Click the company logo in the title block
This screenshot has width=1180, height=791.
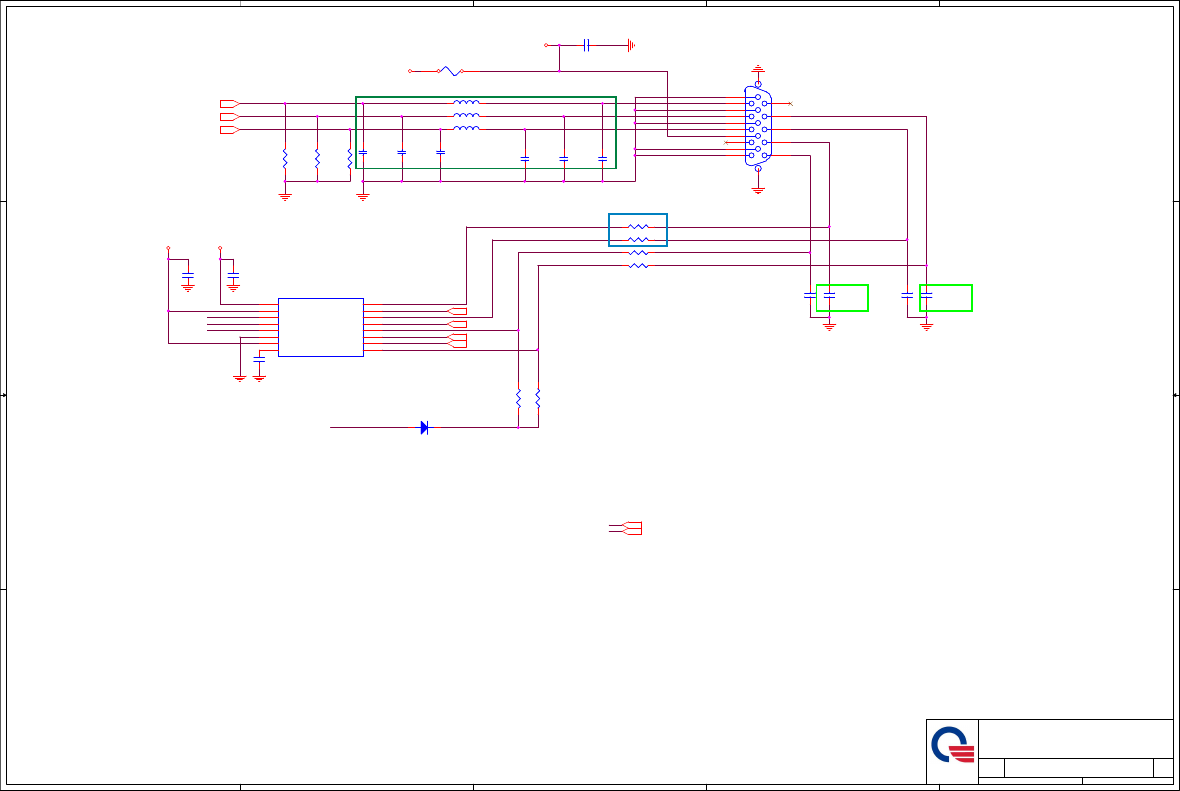click(x=953, y=745)
